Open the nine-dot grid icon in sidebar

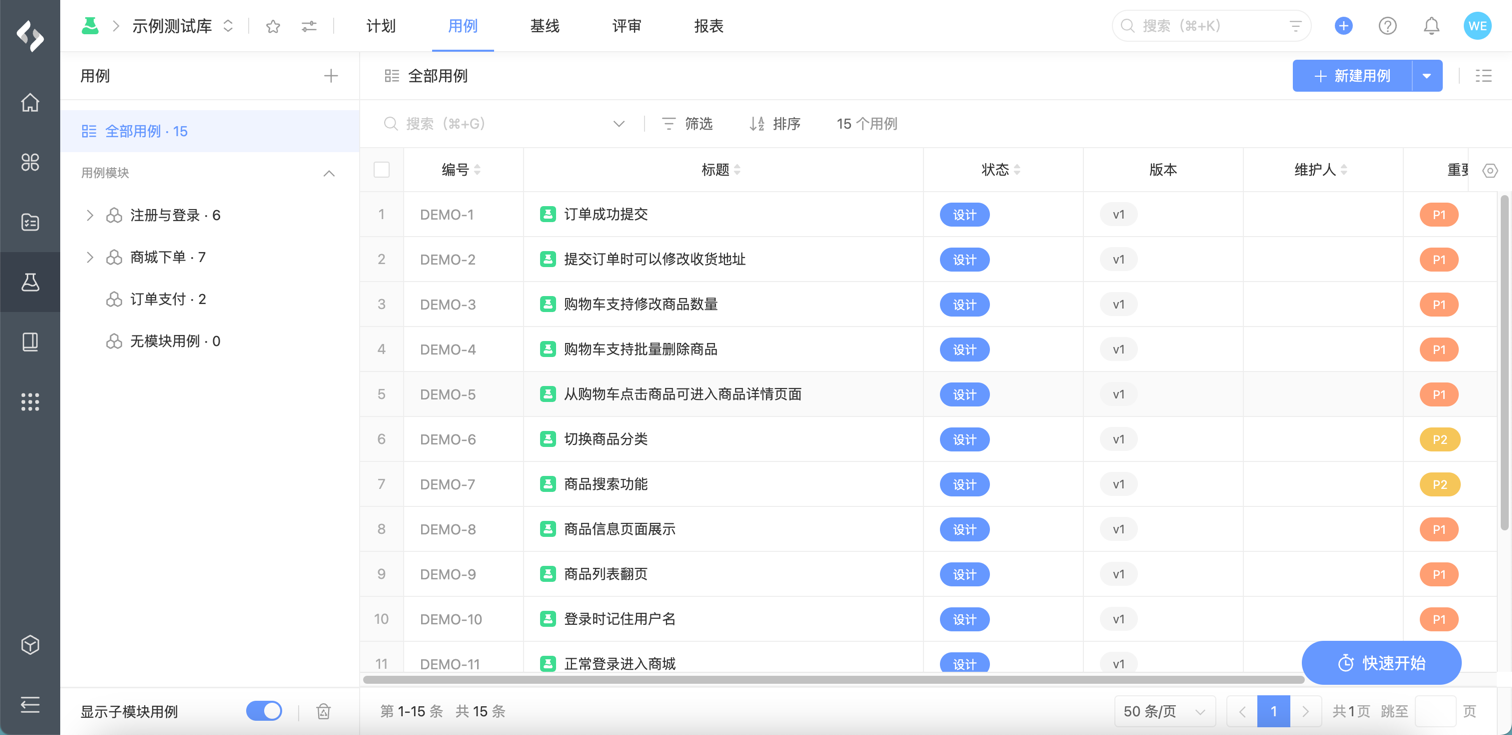(x=30, y=402)
